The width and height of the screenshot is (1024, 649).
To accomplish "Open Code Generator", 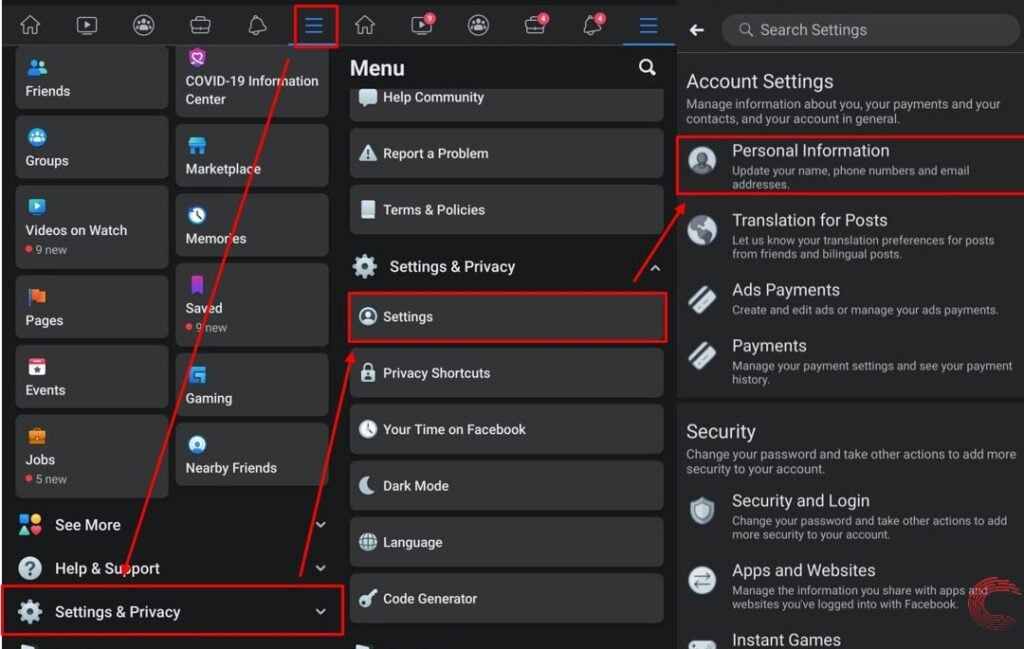I will [507, 599].
